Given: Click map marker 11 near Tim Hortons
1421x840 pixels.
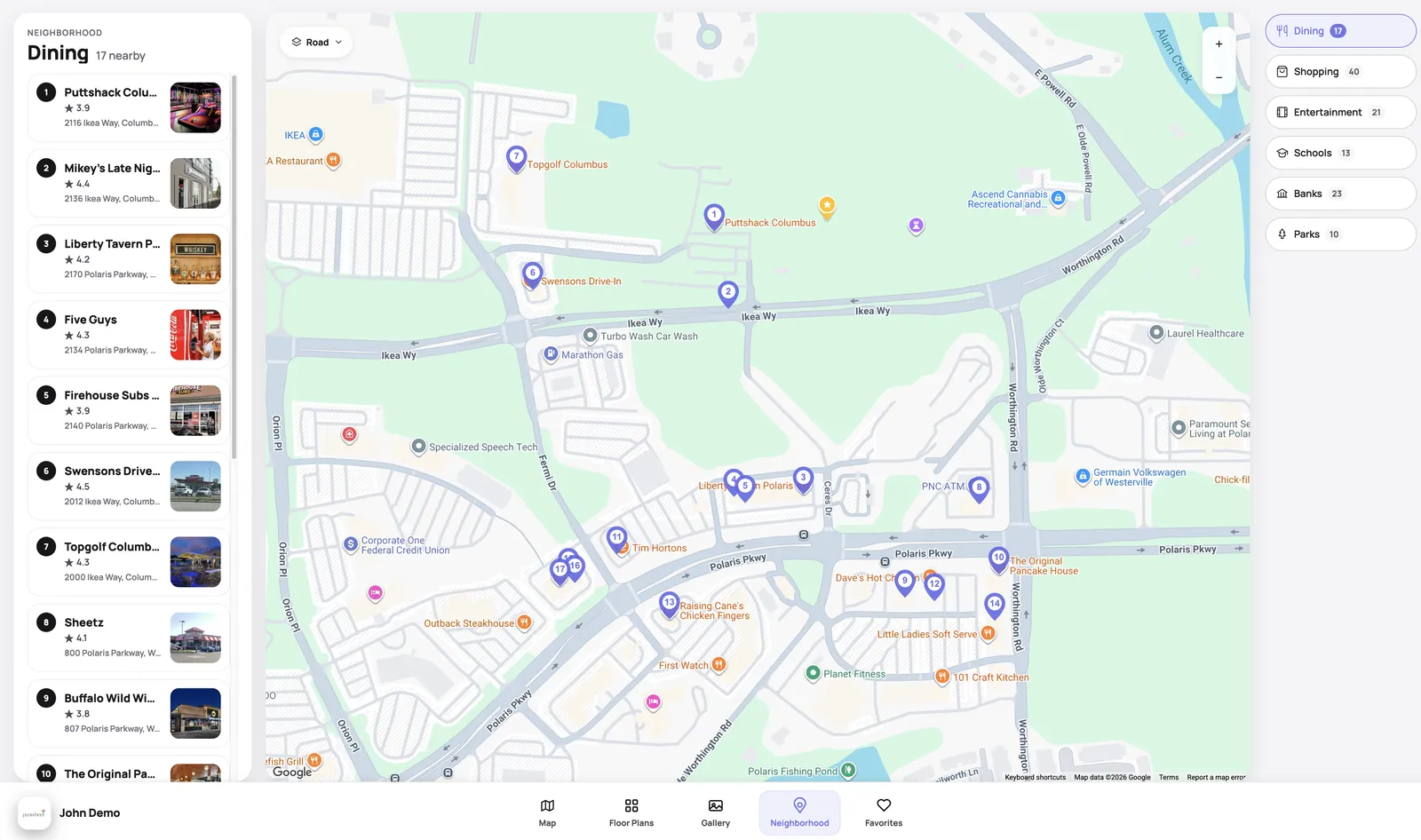Looking at the screenshot, I should [x=616, y=539].
